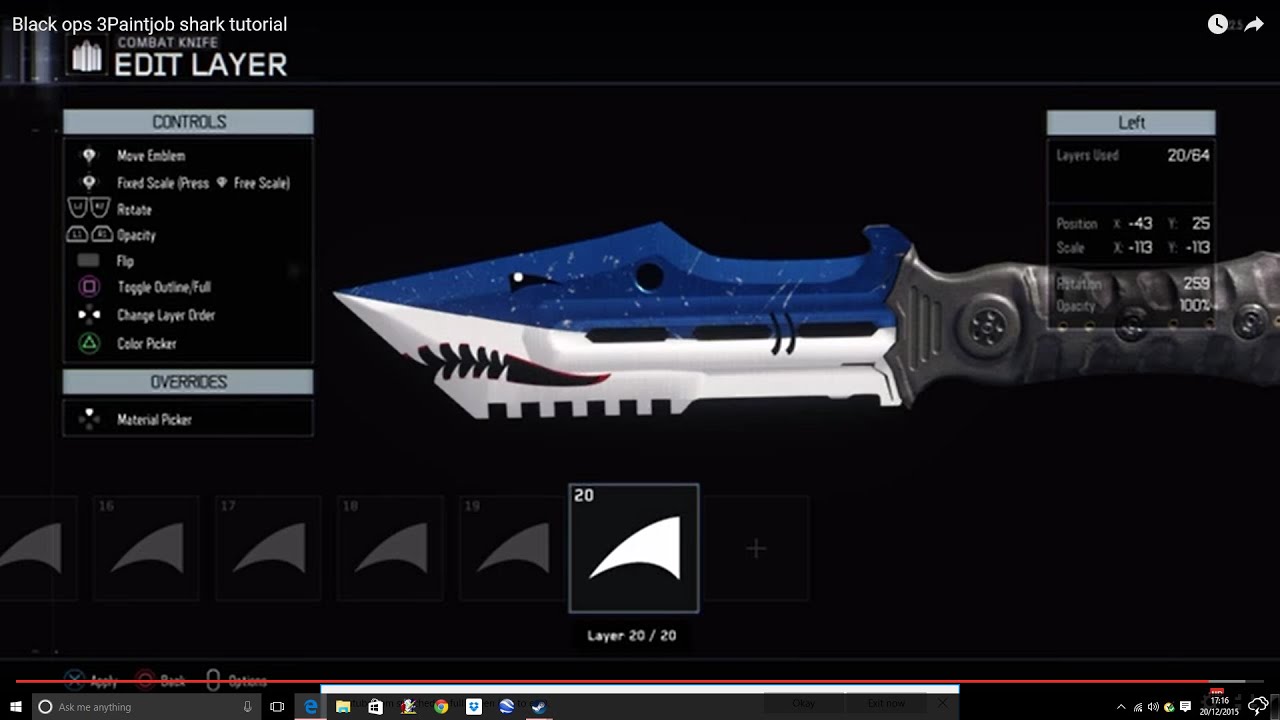
Task: Click the Edit Layer emblem icon
Action: click(87, 58)
